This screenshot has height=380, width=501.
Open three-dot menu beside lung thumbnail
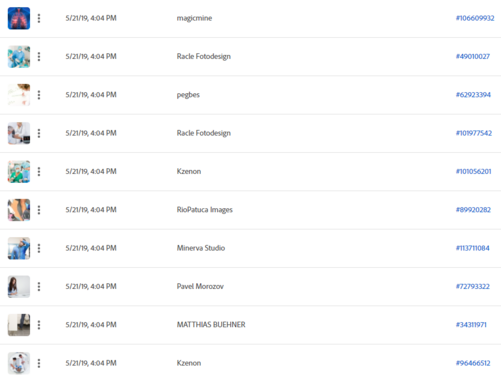(x=39, y=18)
